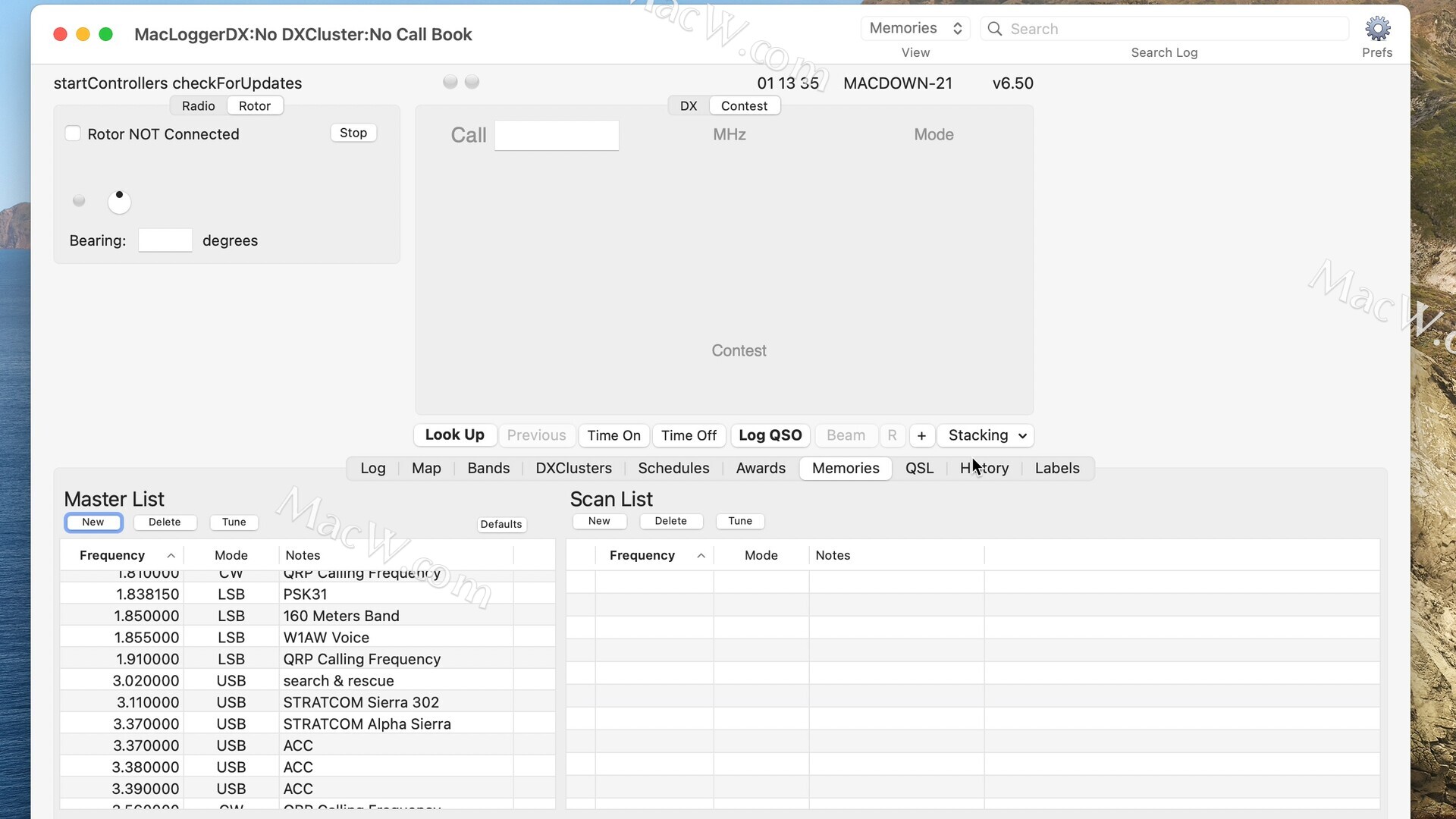Go to the Bands tab
The width and height of the screenshot is (1456, 819).
[488, 468]
